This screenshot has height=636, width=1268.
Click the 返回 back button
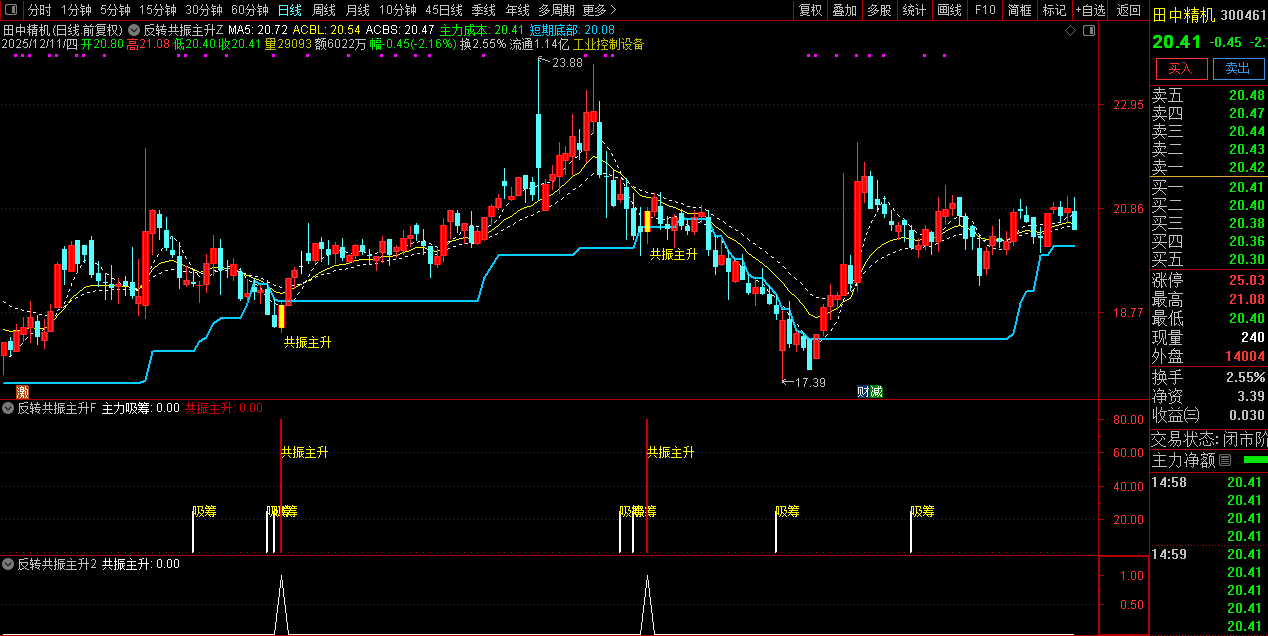pos(1129,10)
